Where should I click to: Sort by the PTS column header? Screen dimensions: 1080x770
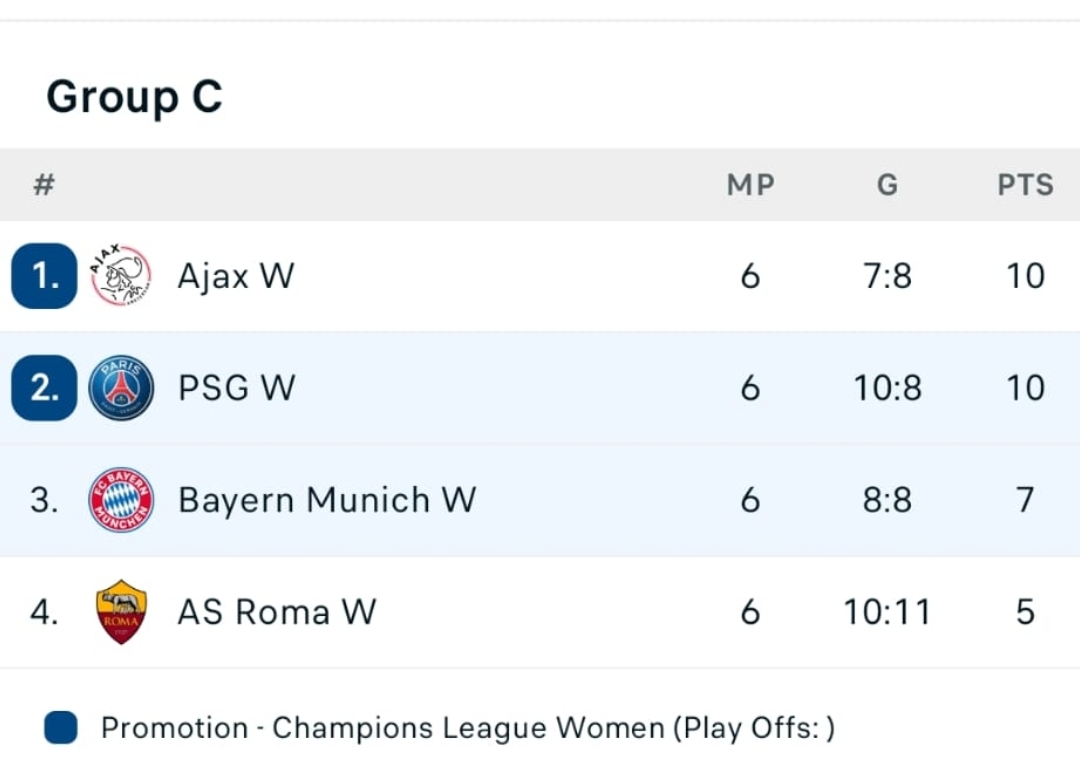[1026, 185]
